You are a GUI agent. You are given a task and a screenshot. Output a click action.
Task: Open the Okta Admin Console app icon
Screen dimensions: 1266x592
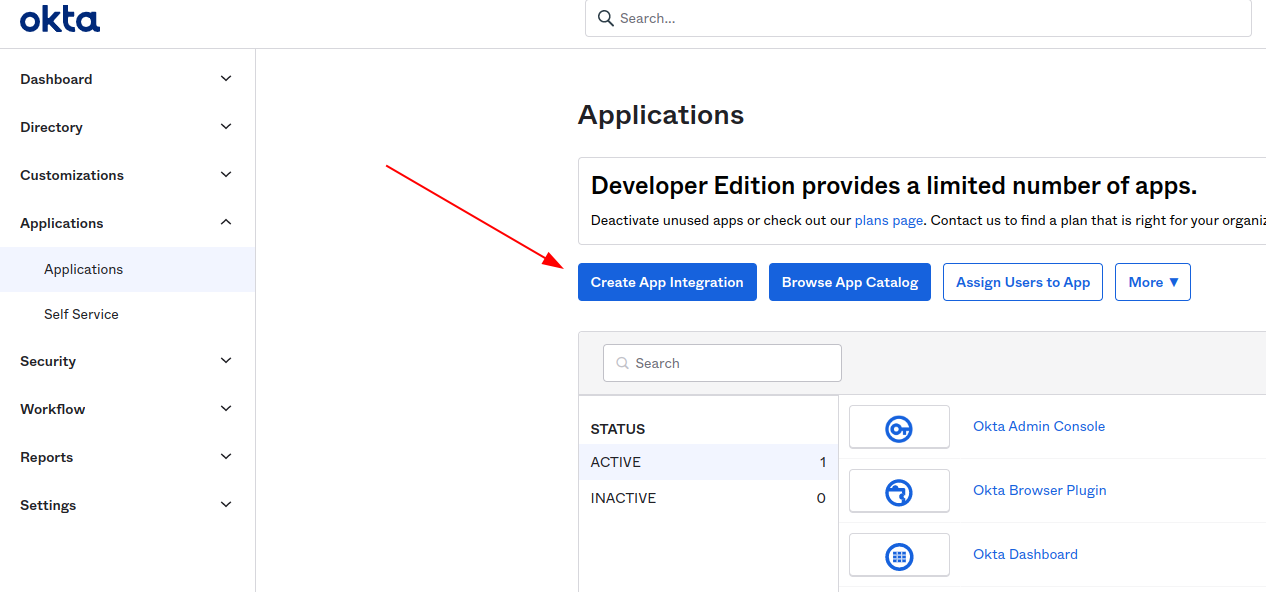[899, 427]
